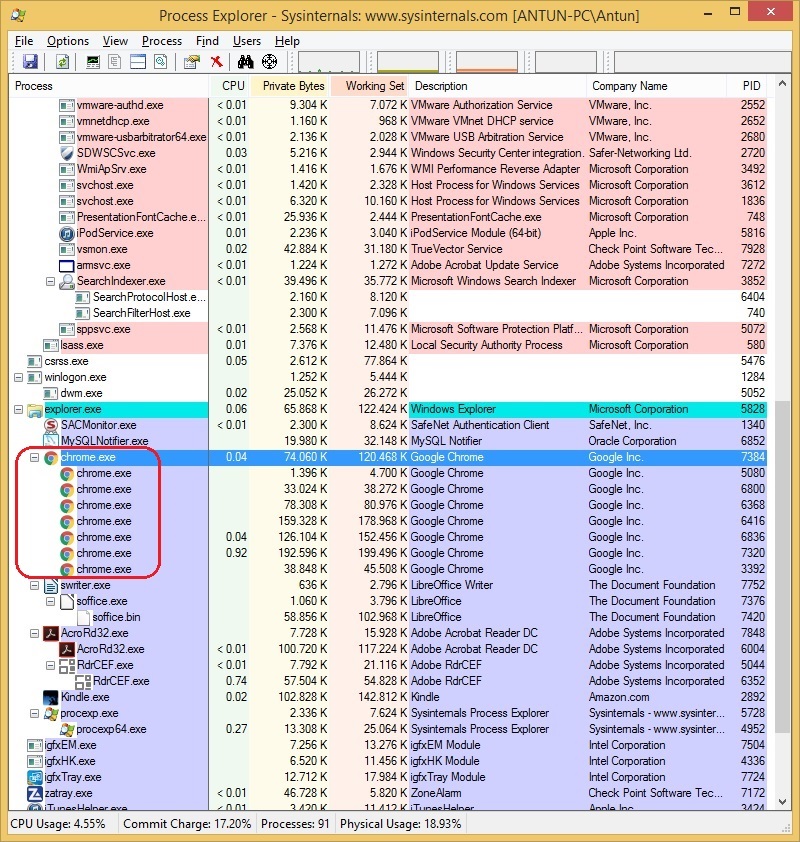This screenshot has height=842, width=800.
Task: Open the Options menu
Action: point(68,41)
